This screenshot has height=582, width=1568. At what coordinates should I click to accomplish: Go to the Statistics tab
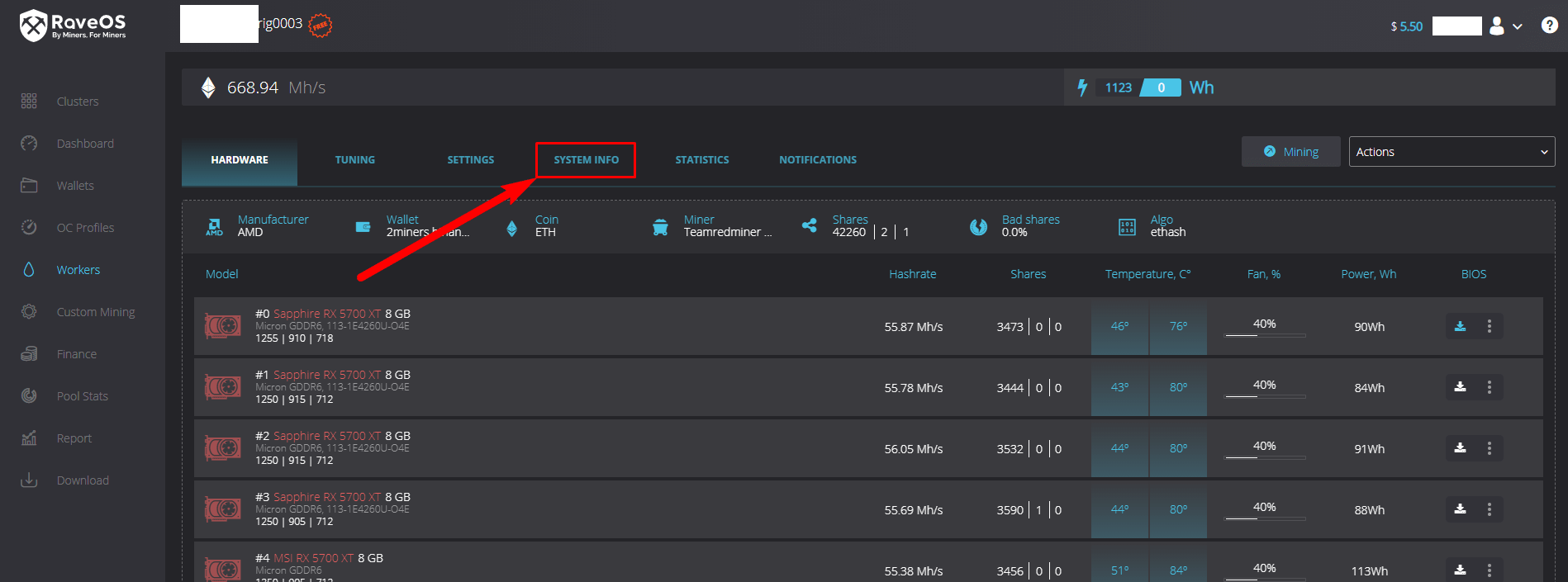click(701, 160)
